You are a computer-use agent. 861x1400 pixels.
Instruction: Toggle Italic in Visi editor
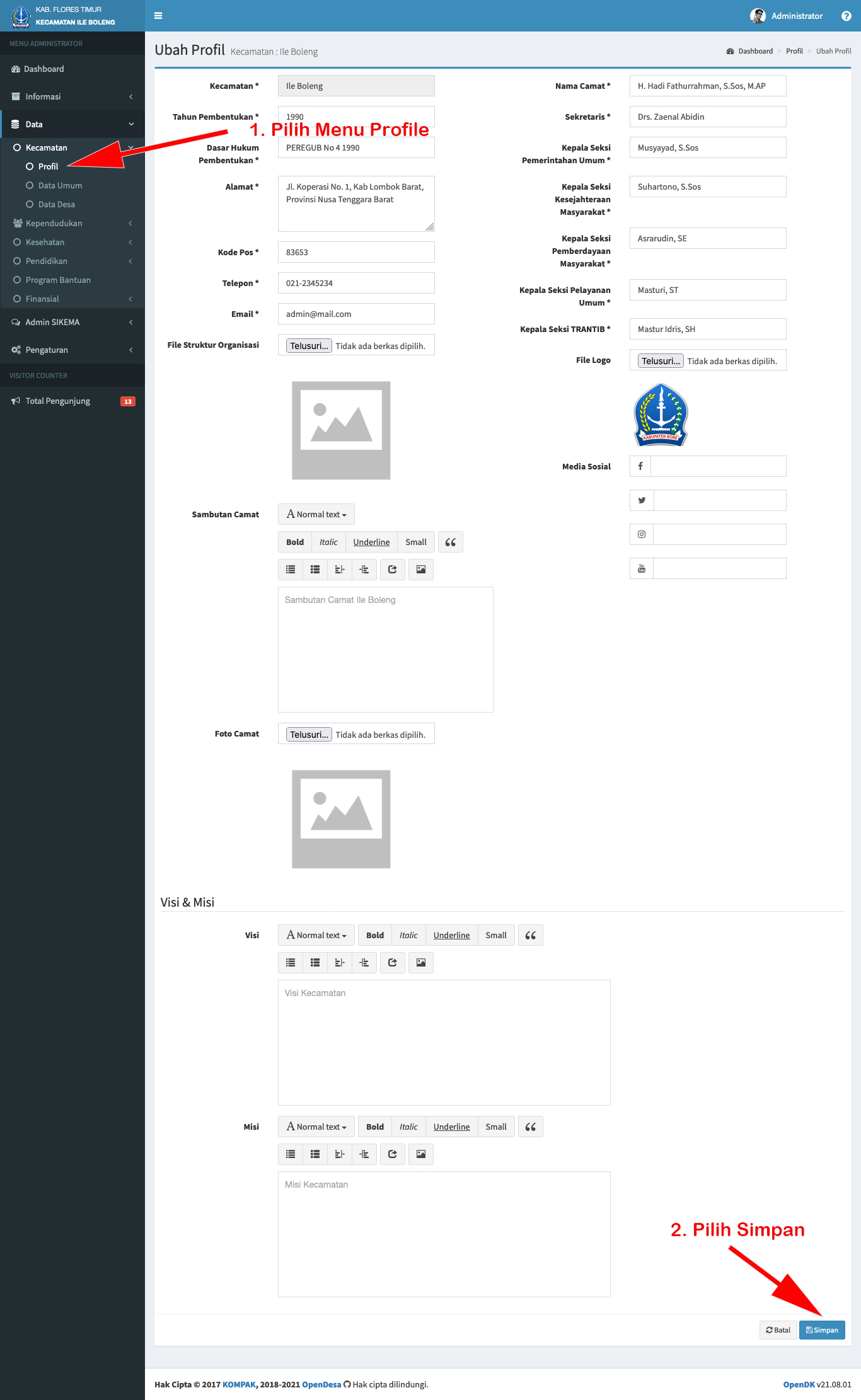point(408,935)
